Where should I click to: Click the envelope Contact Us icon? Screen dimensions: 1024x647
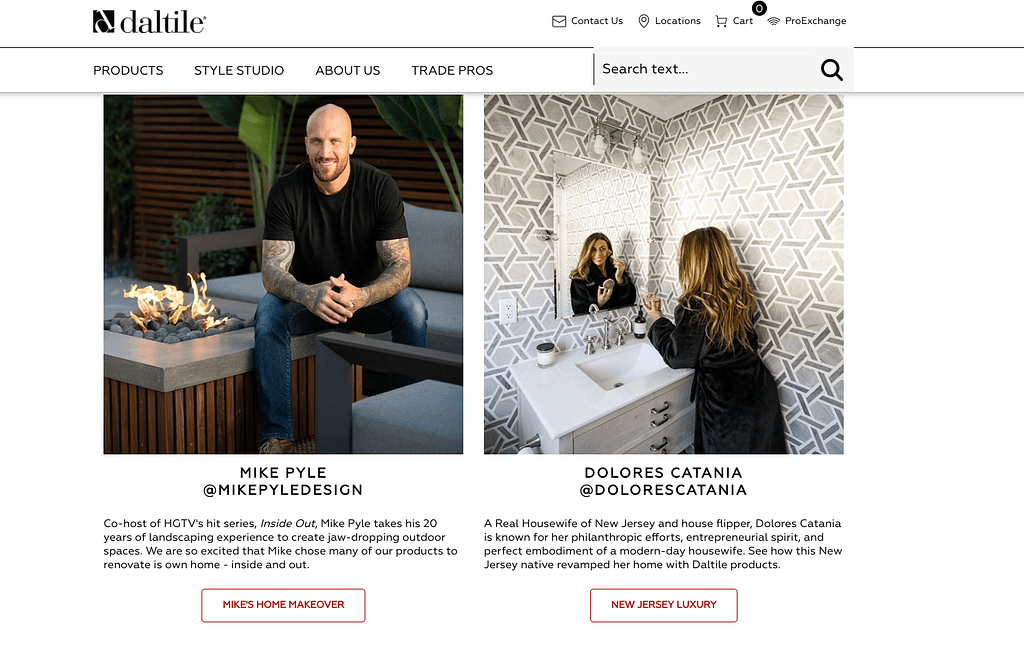[x=559, y=22]
